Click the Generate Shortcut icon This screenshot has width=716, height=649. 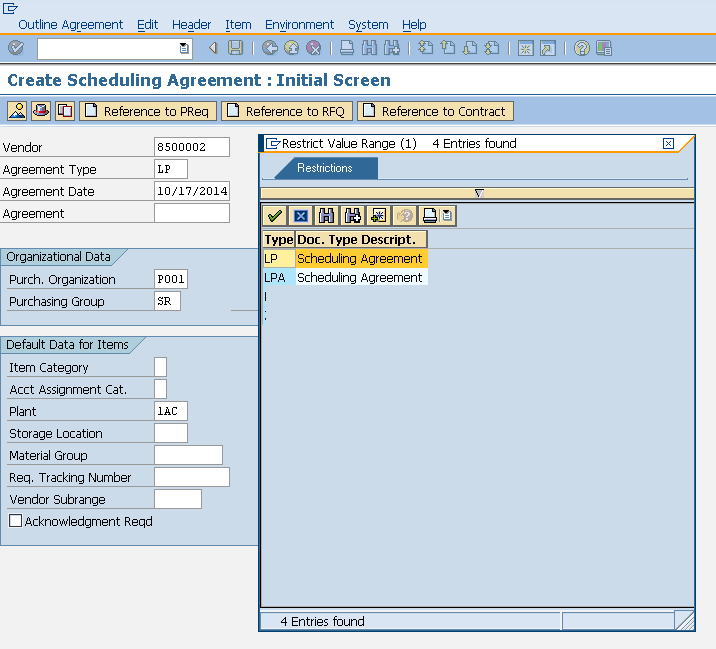tap(548, 48)
